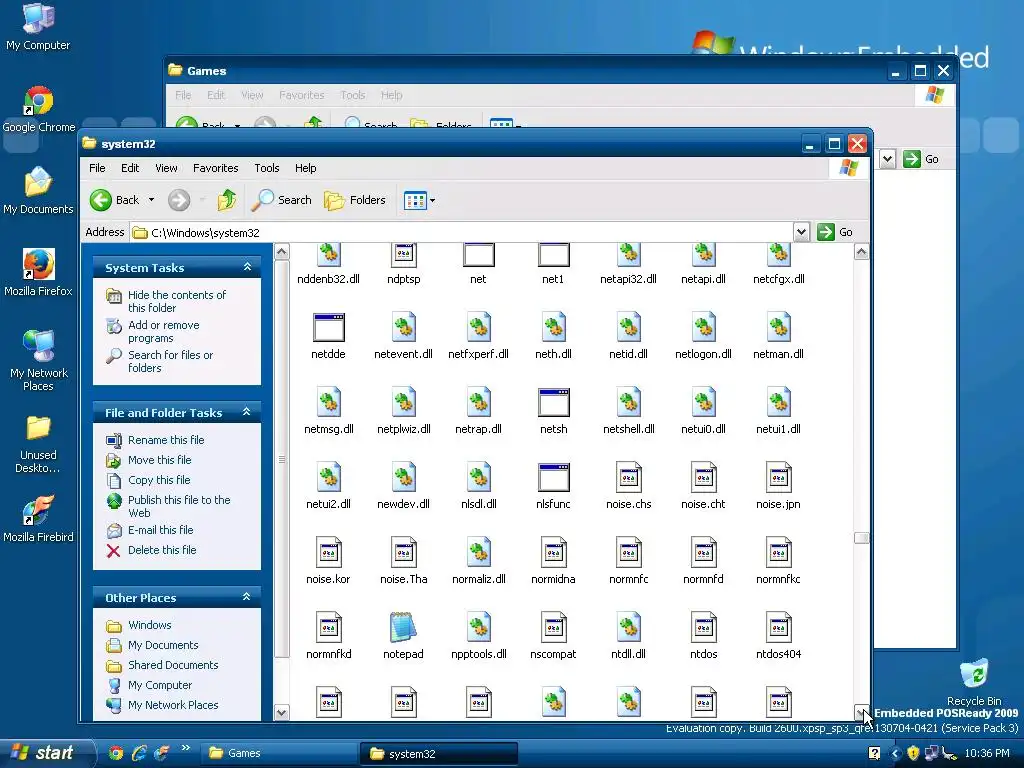Open the Tools menu in system32

pos(266,168)
